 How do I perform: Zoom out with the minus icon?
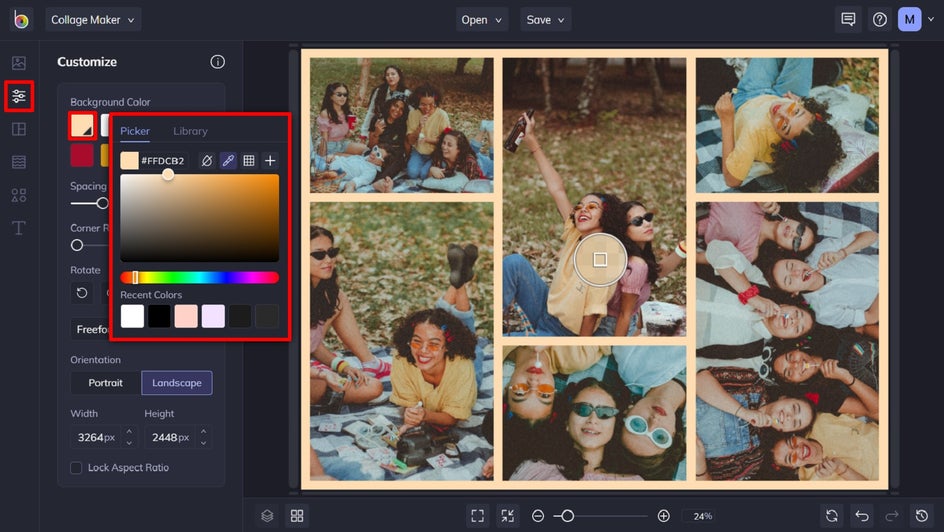pyautogui.click(x=538, y=516)
